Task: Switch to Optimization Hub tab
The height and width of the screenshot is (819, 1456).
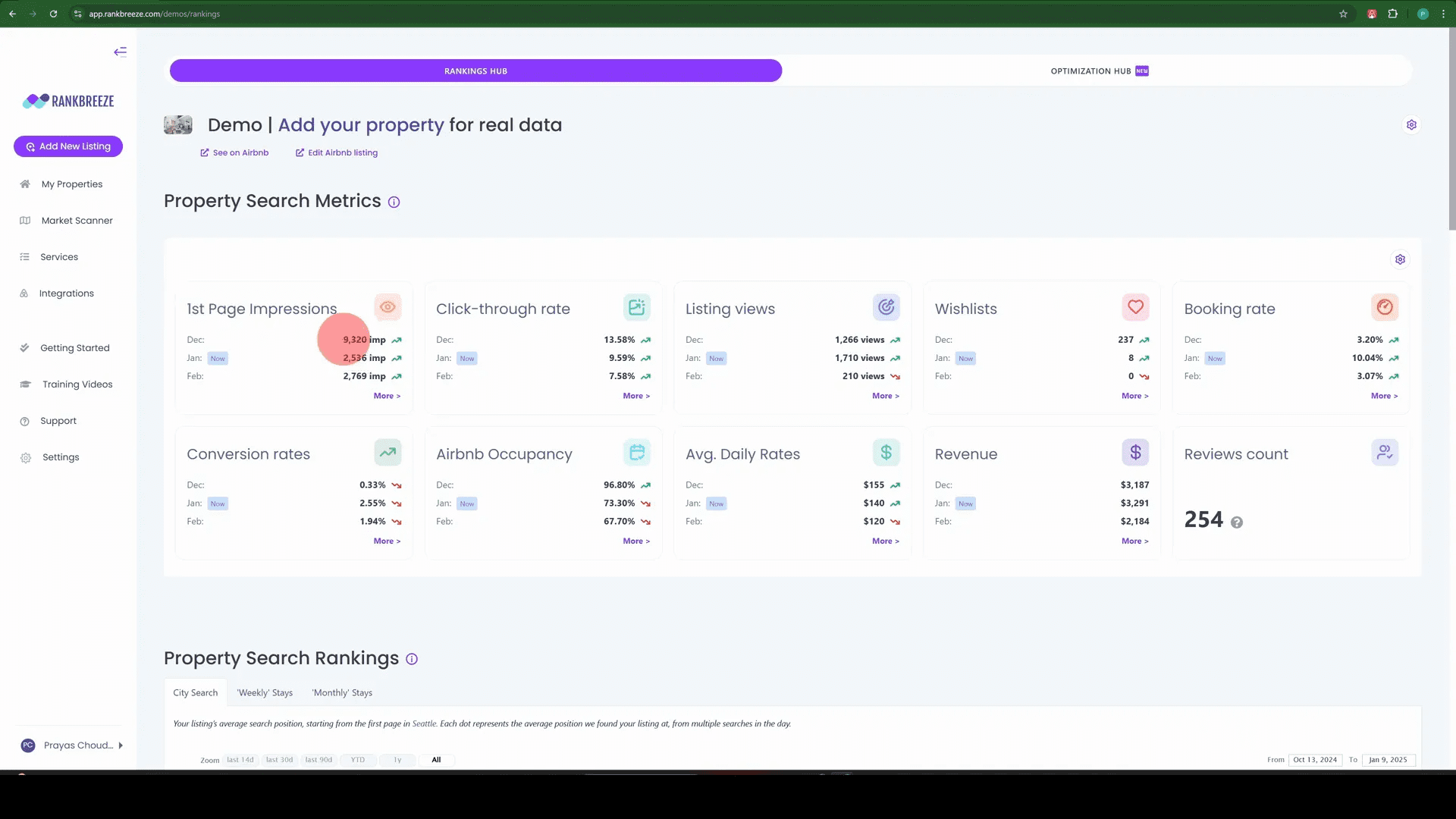Action: [1099, 71]
